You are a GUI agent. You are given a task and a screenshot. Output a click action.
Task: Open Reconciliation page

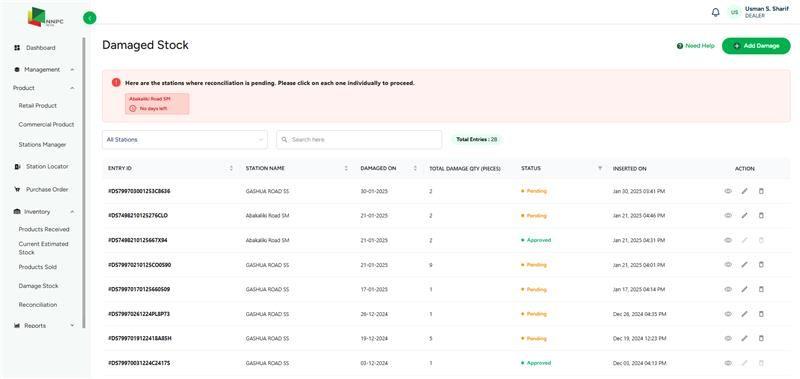coord(38,305)
